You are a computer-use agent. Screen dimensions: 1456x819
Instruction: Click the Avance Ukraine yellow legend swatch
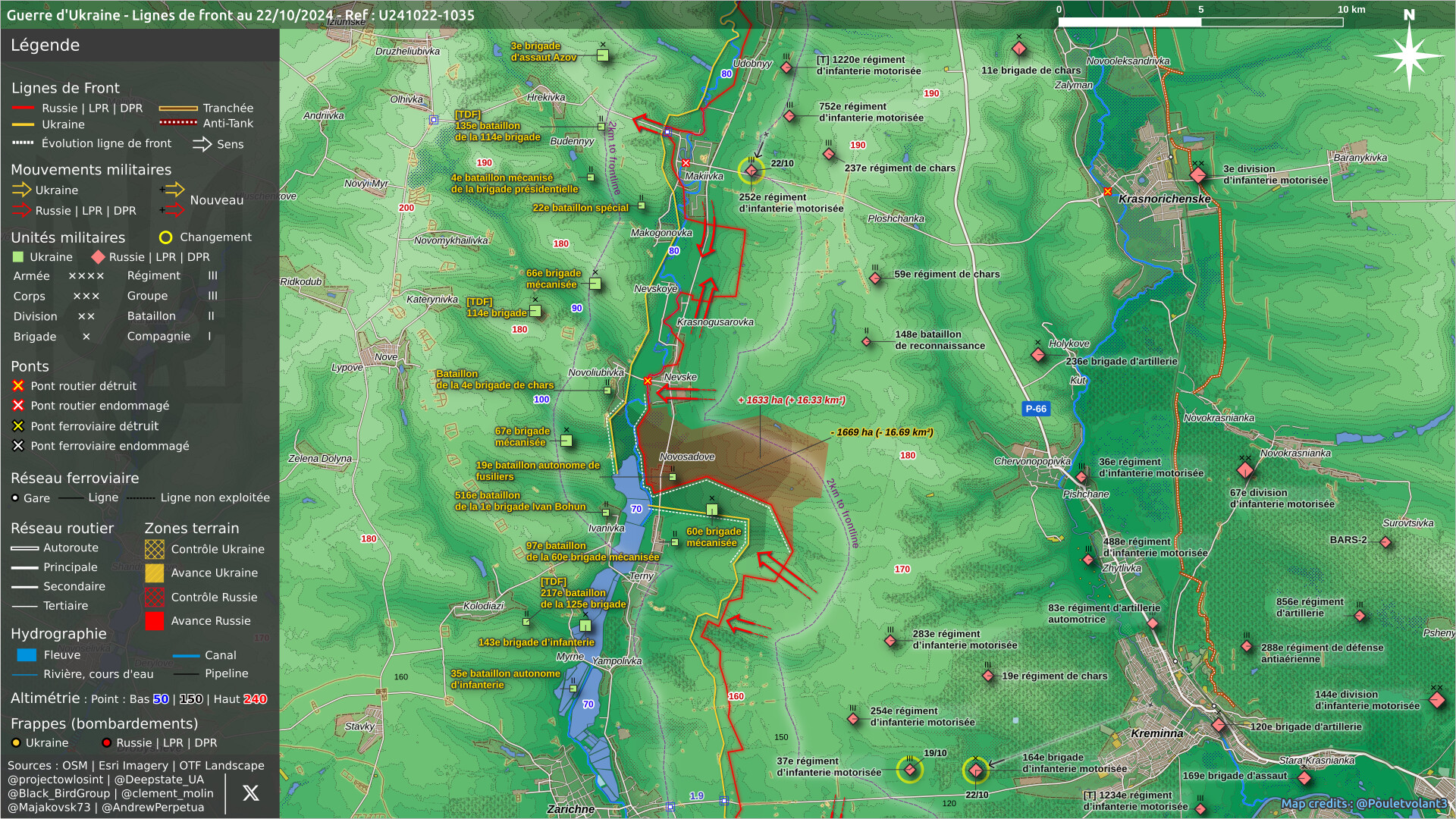point(154,573)
